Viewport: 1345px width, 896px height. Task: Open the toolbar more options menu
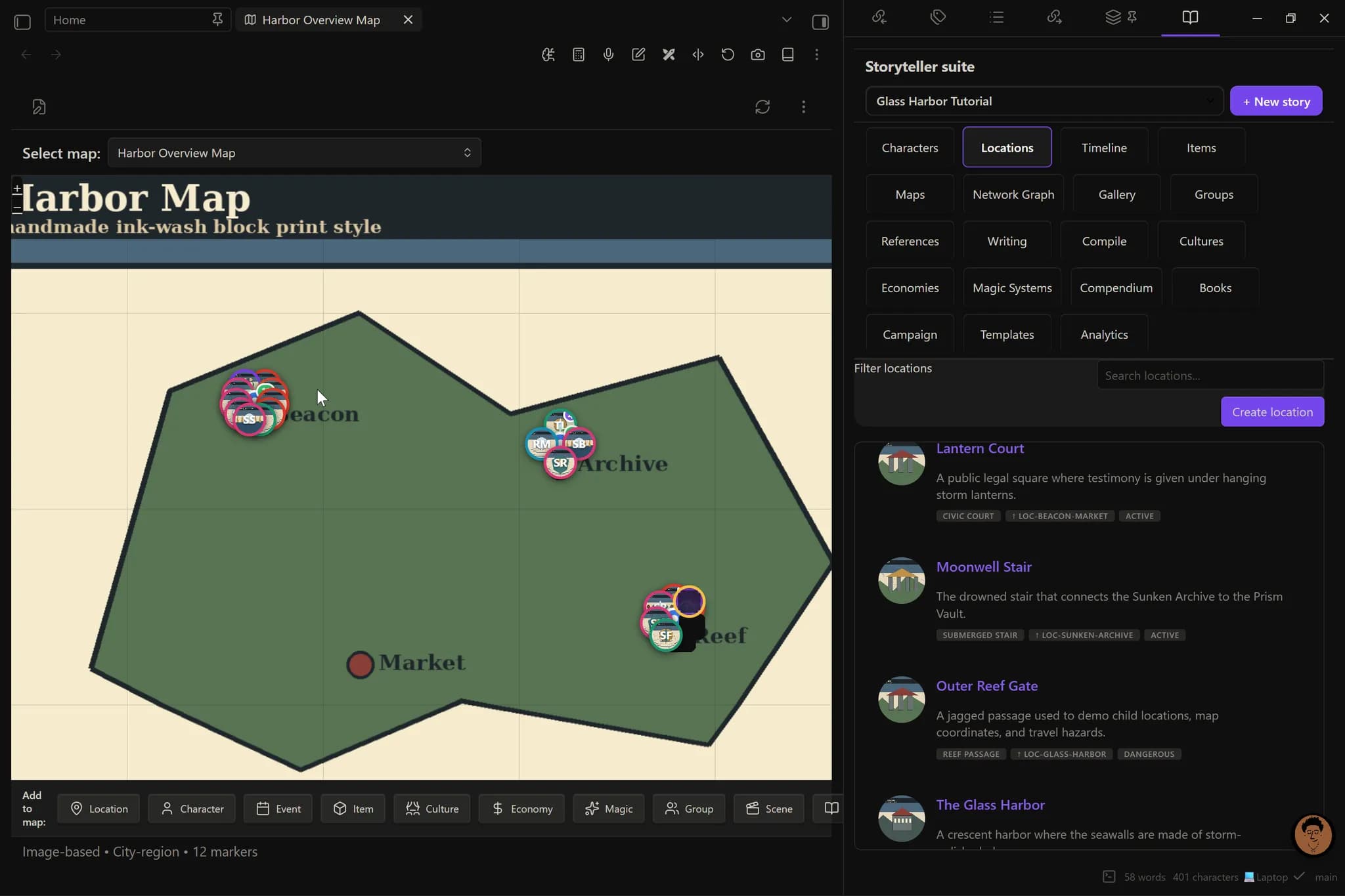point(817,54)
